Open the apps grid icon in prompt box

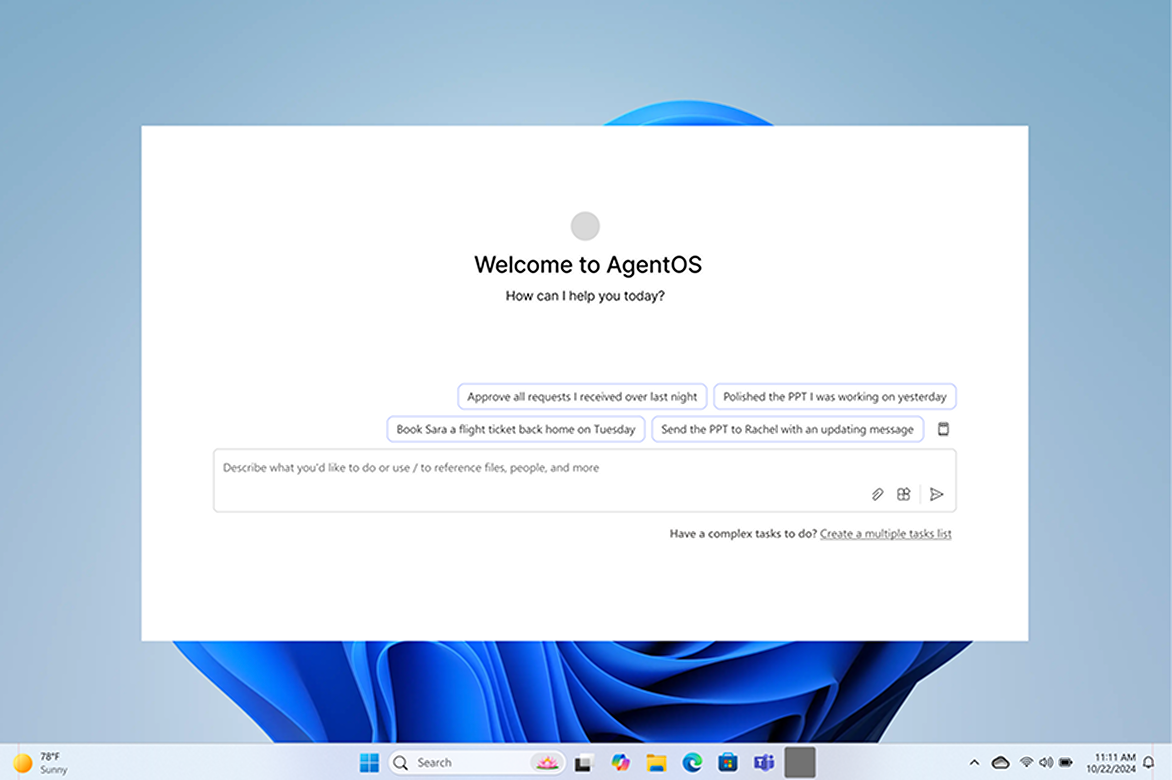904,494
